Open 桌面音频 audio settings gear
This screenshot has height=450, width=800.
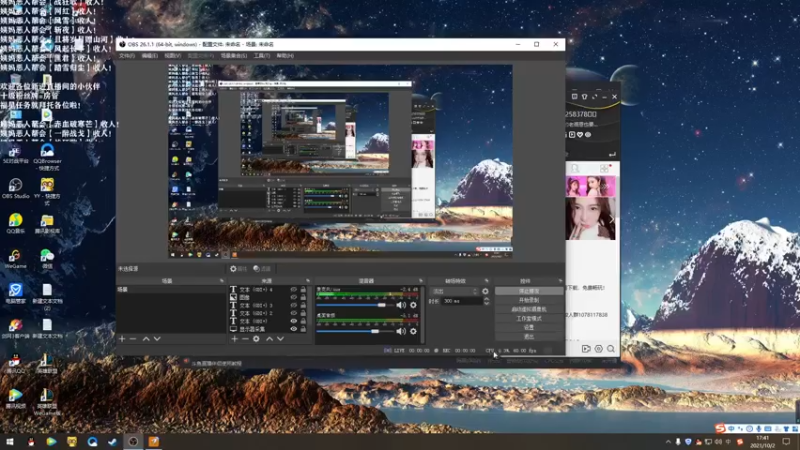coord(413,331)
